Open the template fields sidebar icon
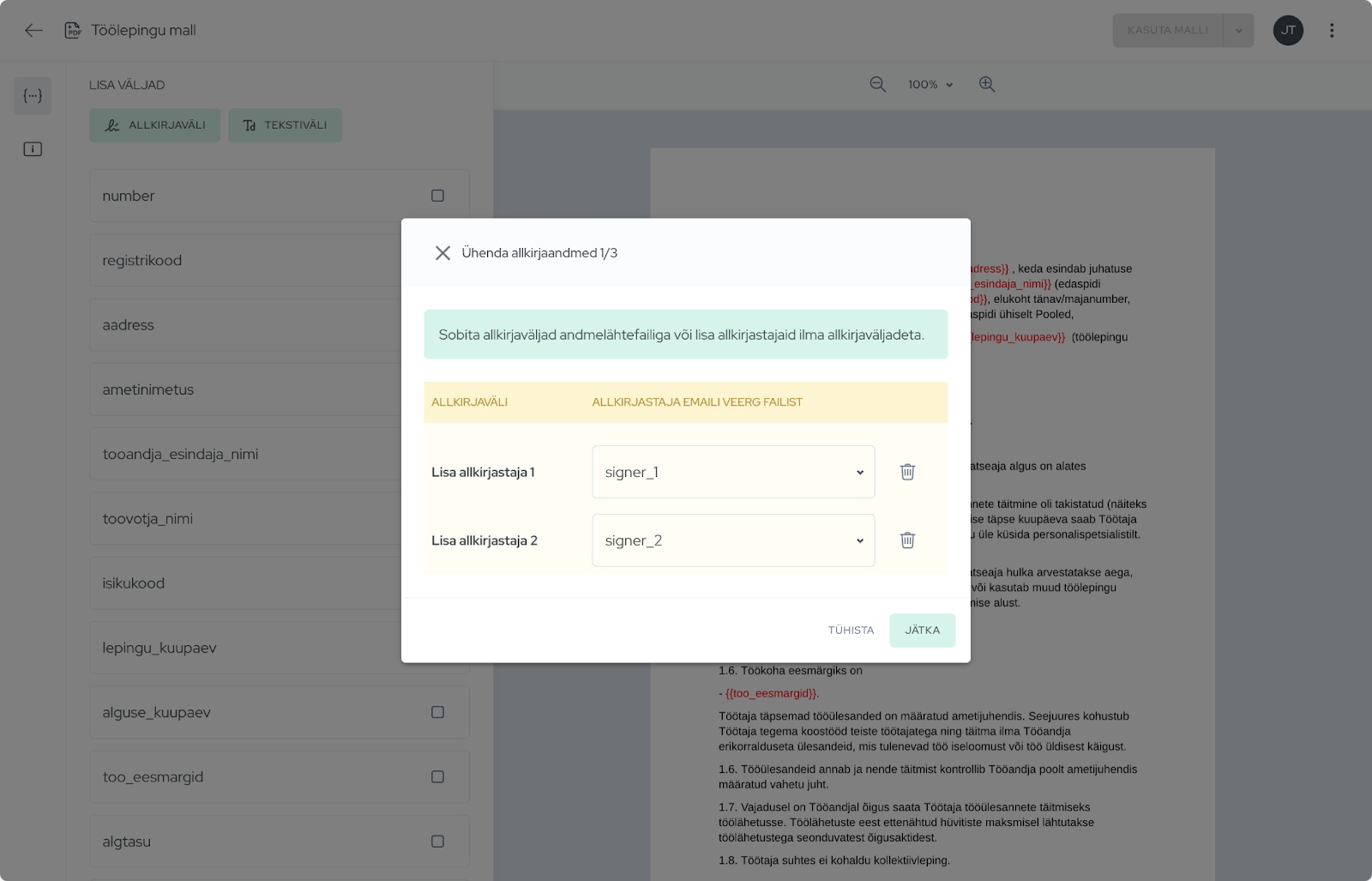1372x881 pixels. (x=33, y=96)
